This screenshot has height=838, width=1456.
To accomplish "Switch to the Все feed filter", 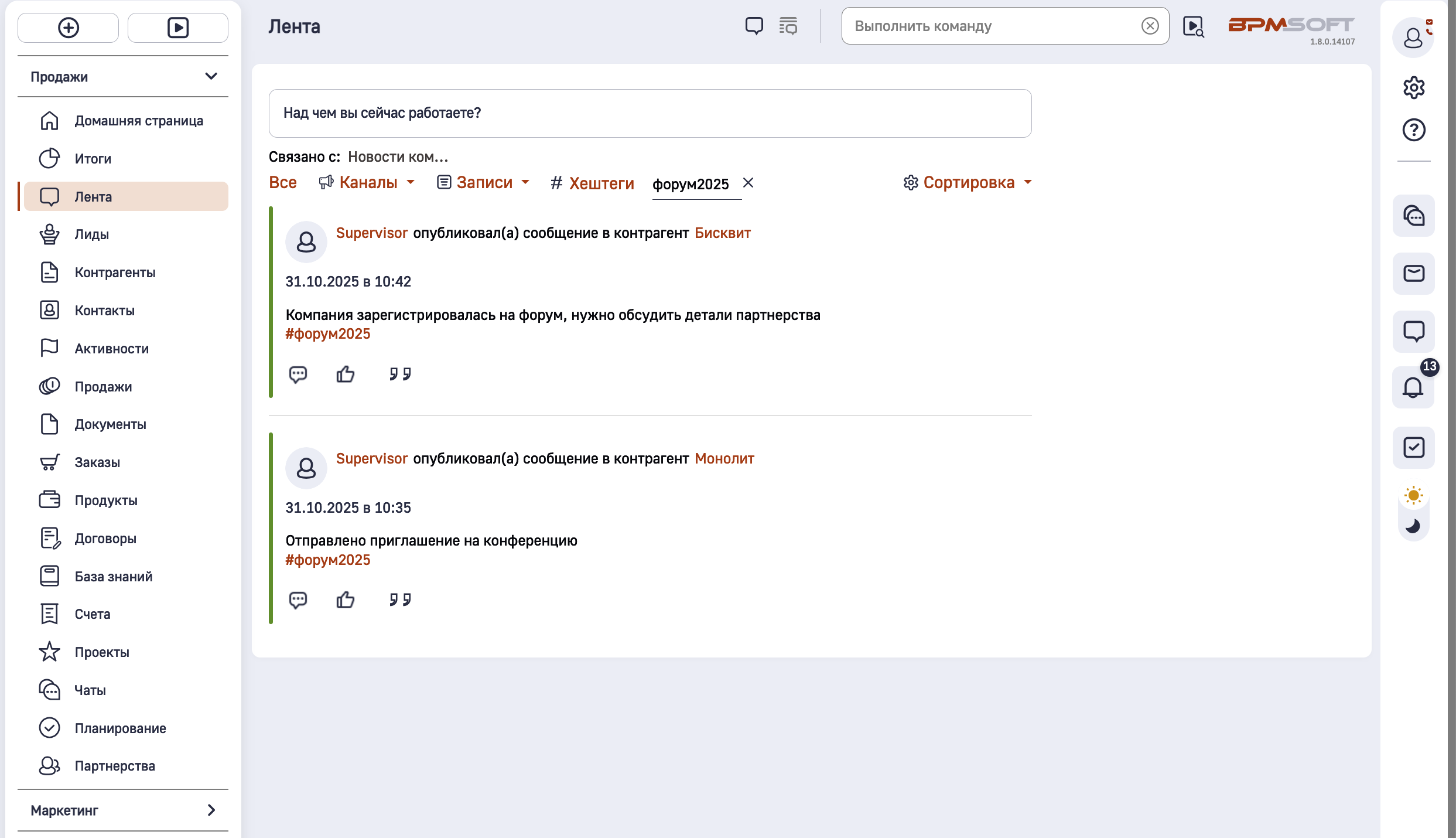I will coord(282,182).
